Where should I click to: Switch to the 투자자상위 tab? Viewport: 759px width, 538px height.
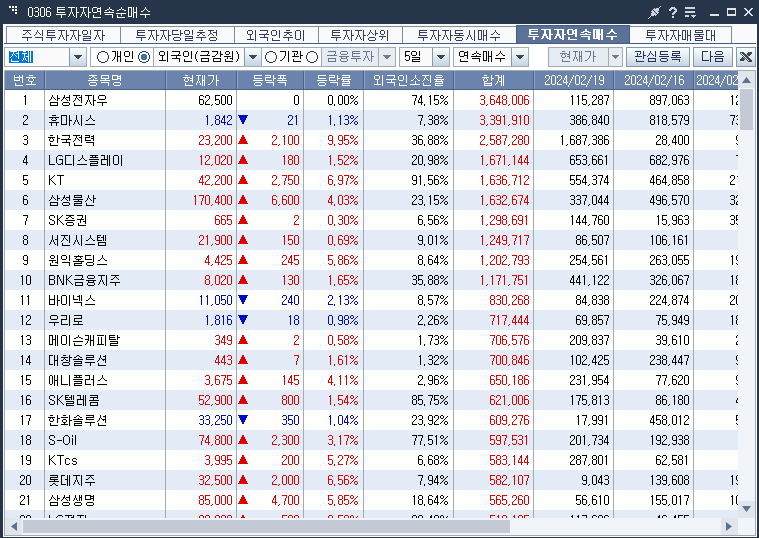click(x=360, y=35)
